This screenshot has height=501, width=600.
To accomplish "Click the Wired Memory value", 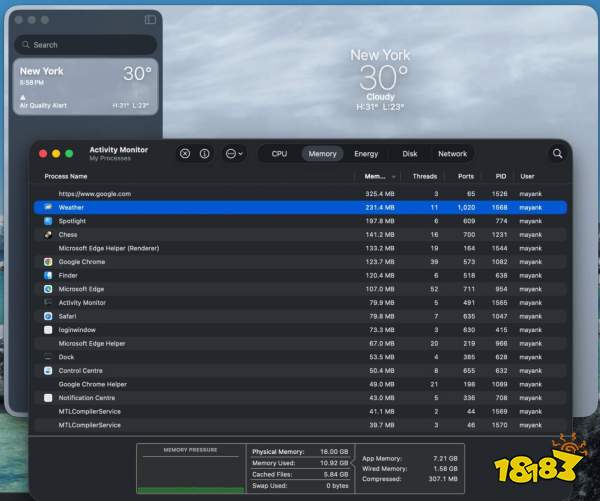I will click(x=445, y=469).
